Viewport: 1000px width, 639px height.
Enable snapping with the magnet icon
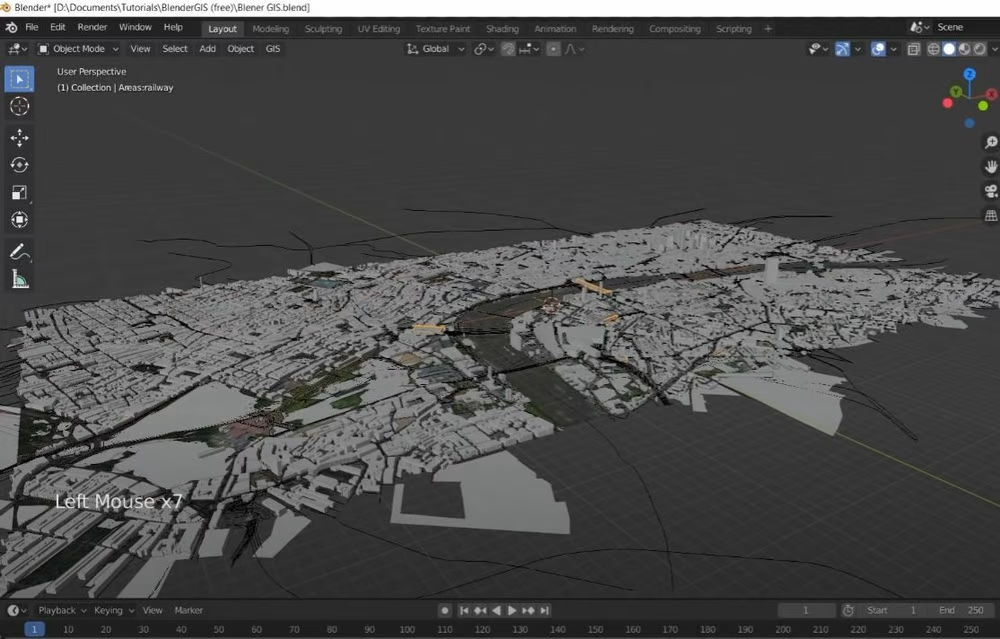pyautogui.click(x=508, y=49)
